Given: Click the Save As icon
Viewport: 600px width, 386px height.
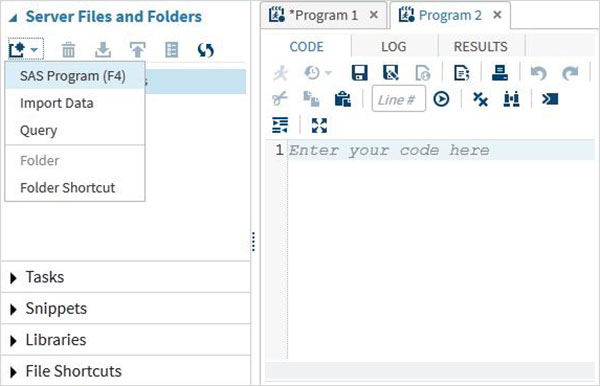Looking at the screenshot, I should pyautogui.click(x=391, y=73).
